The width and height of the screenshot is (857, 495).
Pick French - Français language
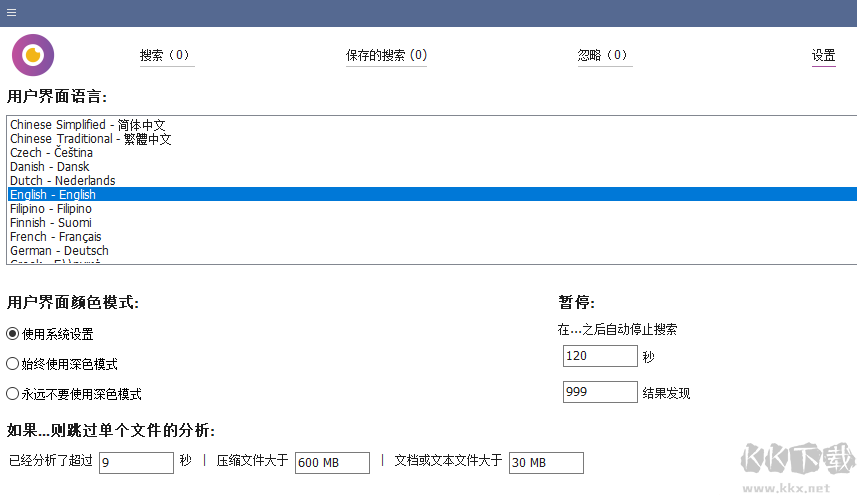pos(56,237)
